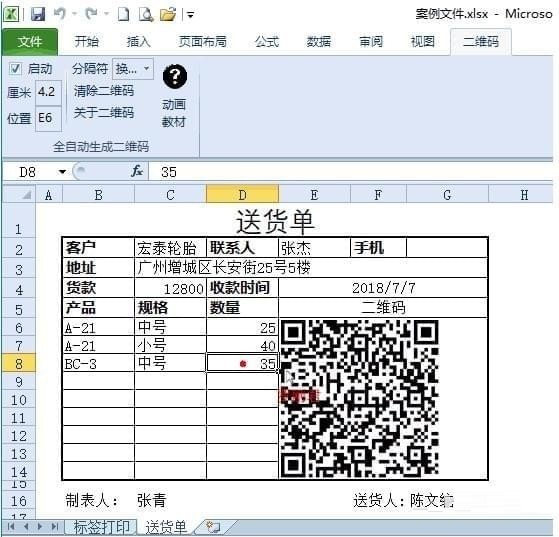Go to first sheet navigation arrow
Screen dimensions: 559x537
pyautogui.click(x=11, y=526)
